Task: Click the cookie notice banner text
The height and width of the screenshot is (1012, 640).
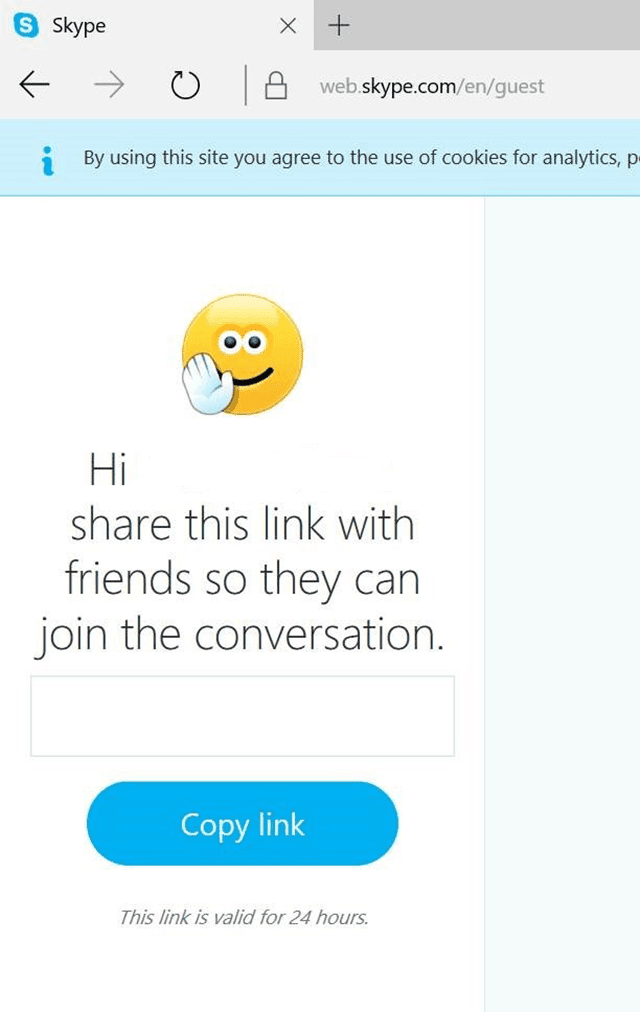Action: click(361, 158)
